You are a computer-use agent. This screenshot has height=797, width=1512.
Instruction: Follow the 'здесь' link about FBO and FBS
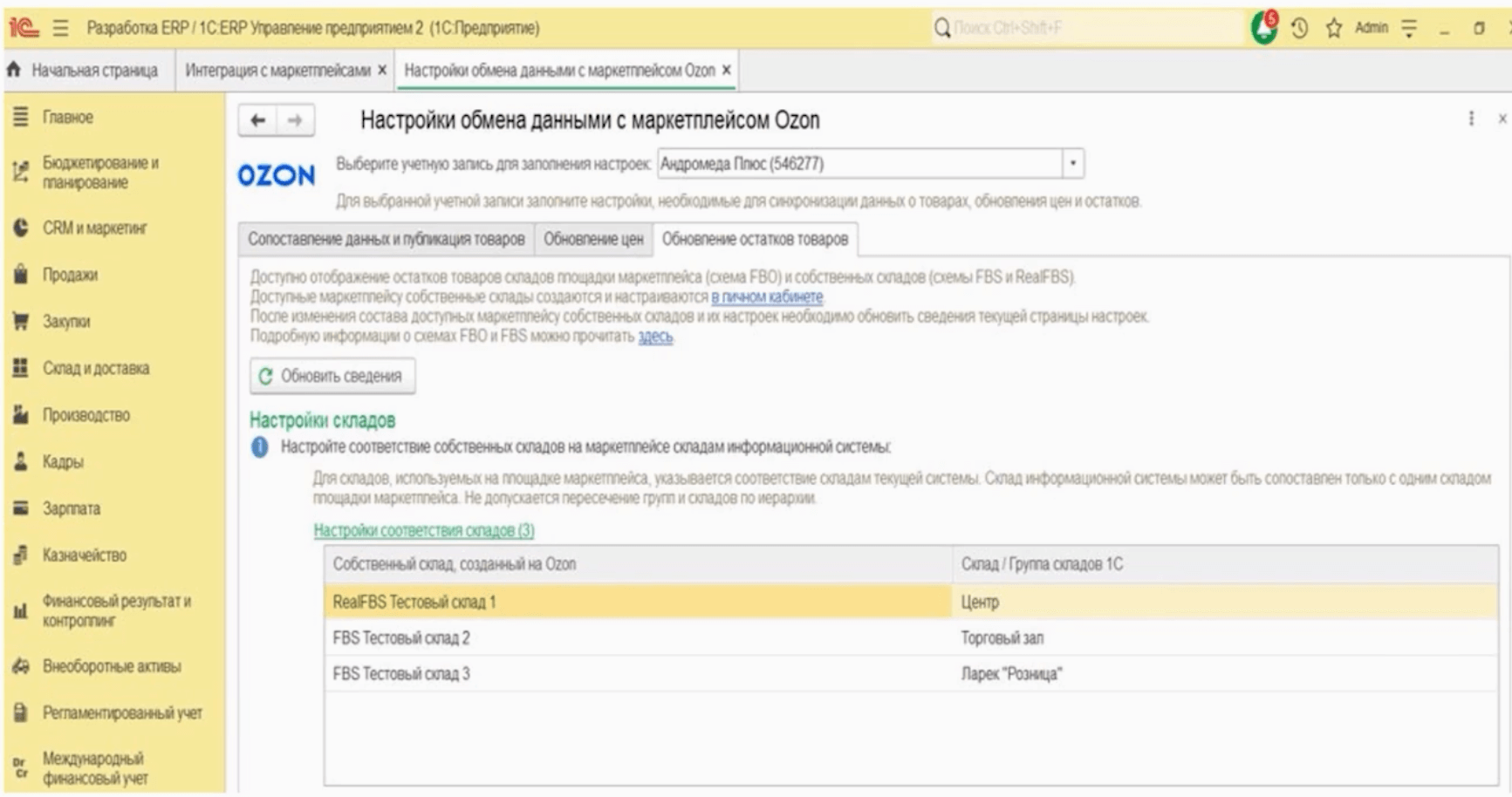[655, 336]
